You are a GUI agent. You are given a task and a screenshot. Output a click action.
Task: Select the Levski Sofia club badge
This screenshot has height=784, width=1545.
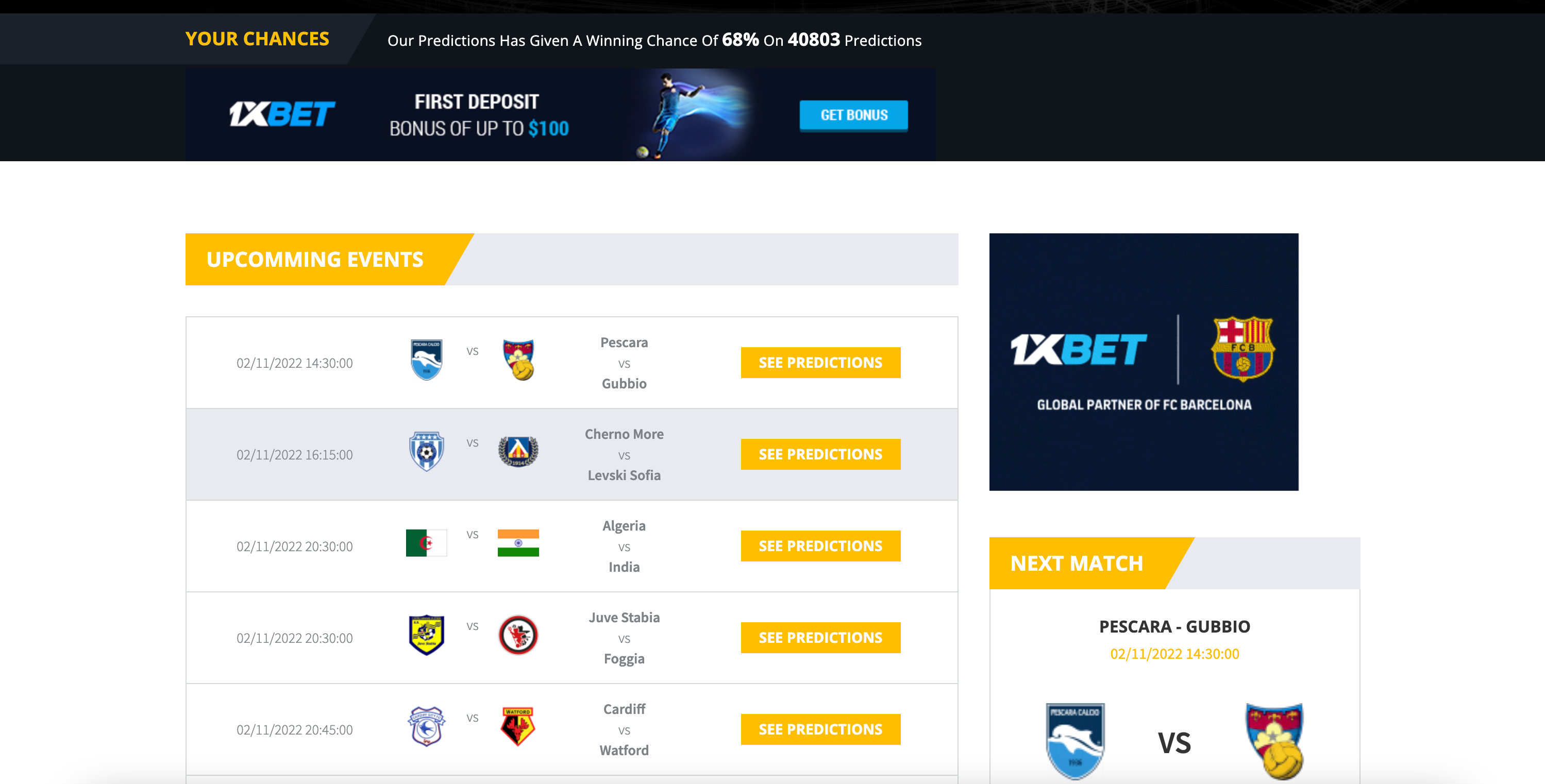coord(518,451)
